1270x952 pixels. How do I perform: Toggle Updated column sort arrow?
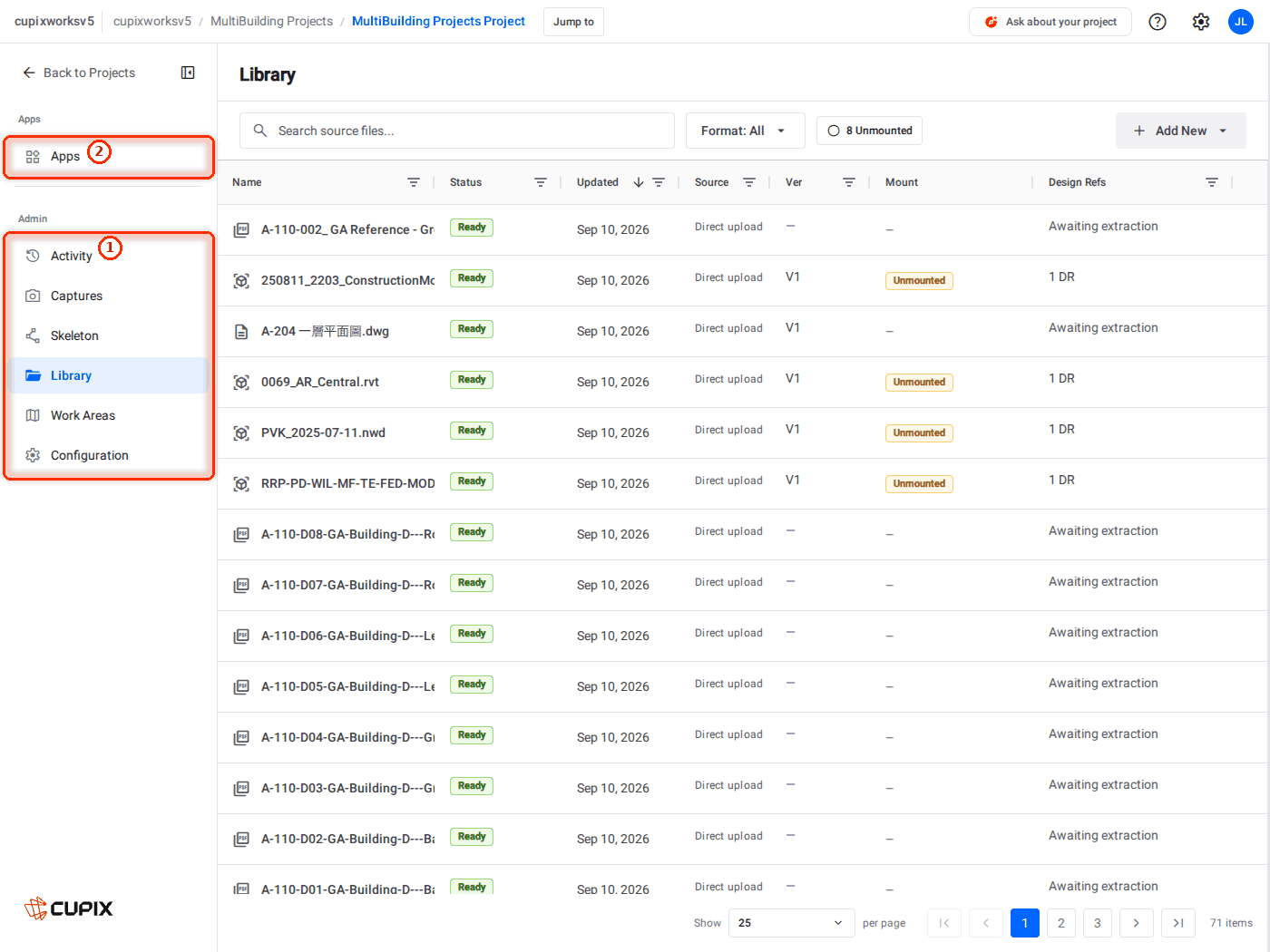639,182
